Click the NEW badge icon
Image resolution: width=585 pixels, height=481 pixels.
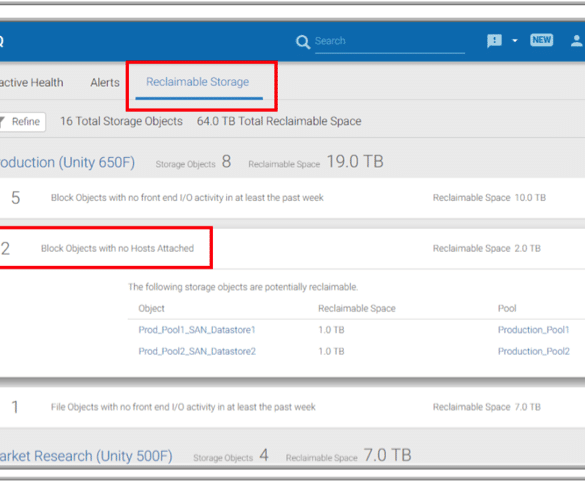pyautogui.click(x=542, y=40)
